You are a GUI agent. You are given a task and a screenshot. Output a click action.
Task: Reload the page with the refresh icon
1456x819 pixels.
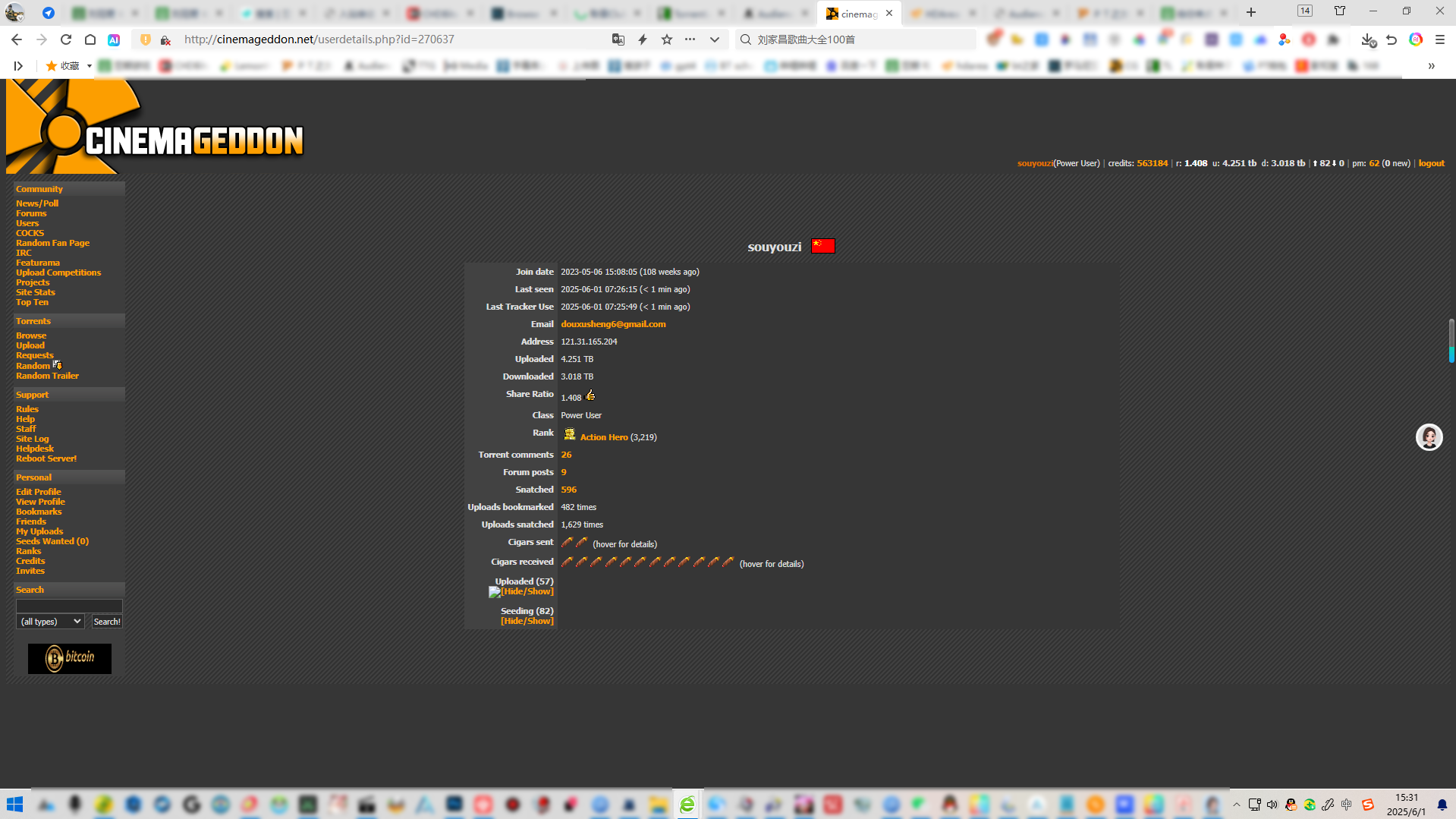tap(66, 39)
